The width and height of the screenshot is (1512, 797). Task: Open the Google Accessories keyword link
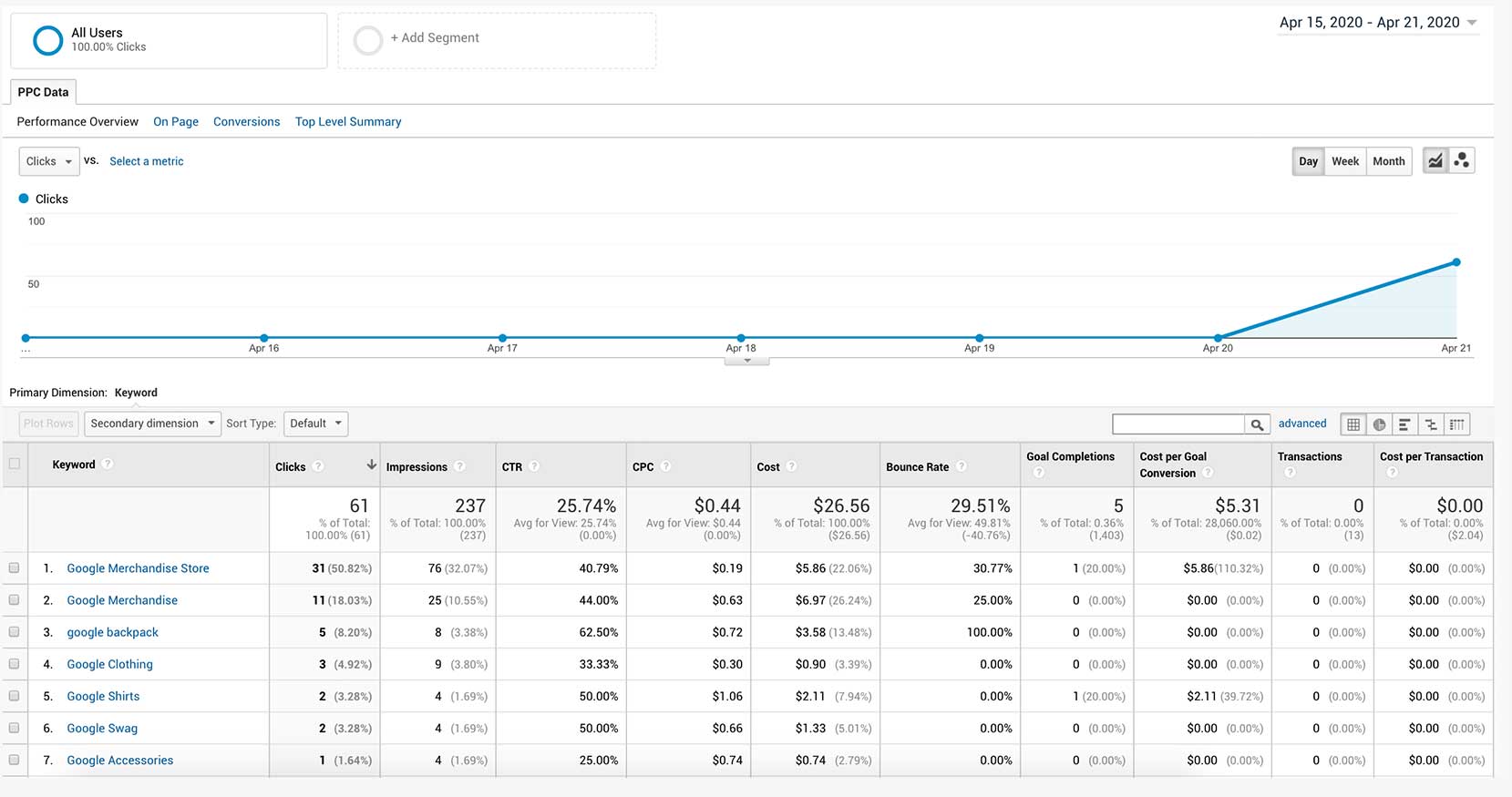[119, 760]
